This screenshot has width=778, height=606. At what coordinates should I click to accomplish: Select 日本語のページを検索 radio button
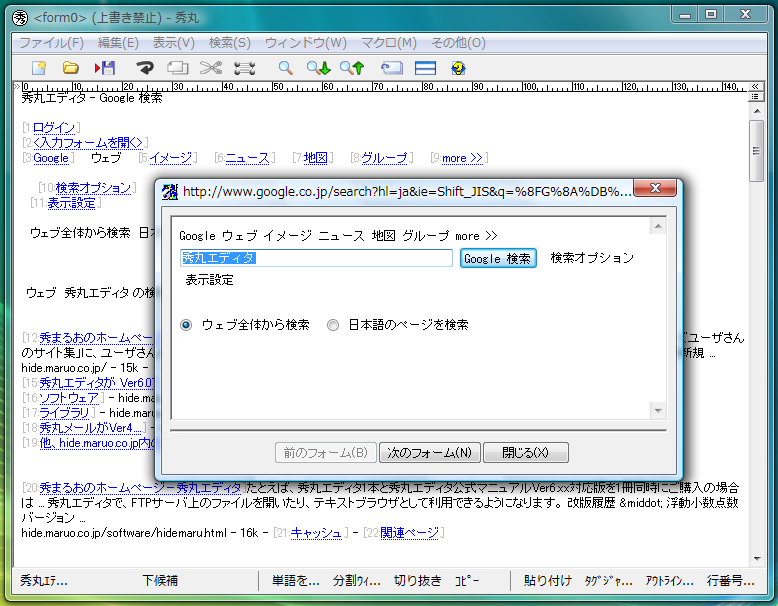pyautogui.click(x=333, y=325)
